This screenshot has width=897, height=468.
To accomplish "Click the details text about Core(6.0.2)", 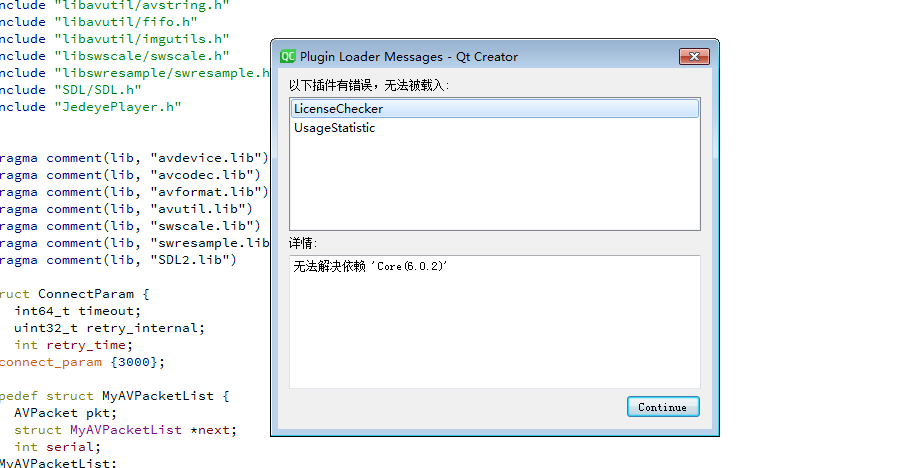I will tap(370, 266).
